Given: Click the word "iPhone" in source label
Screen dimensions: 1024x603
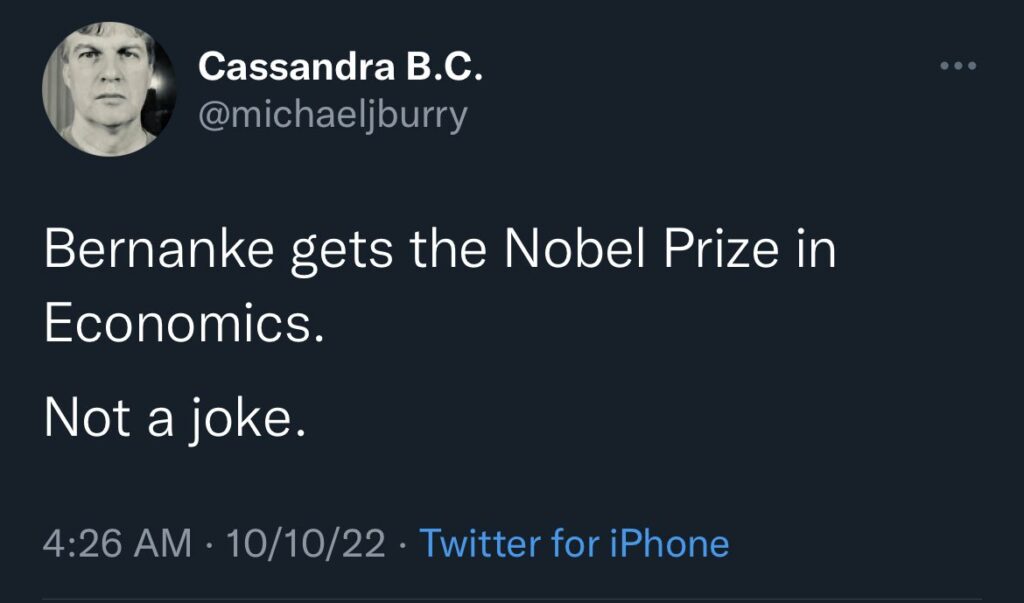Looking at the screenshot, I should [669, 544].
